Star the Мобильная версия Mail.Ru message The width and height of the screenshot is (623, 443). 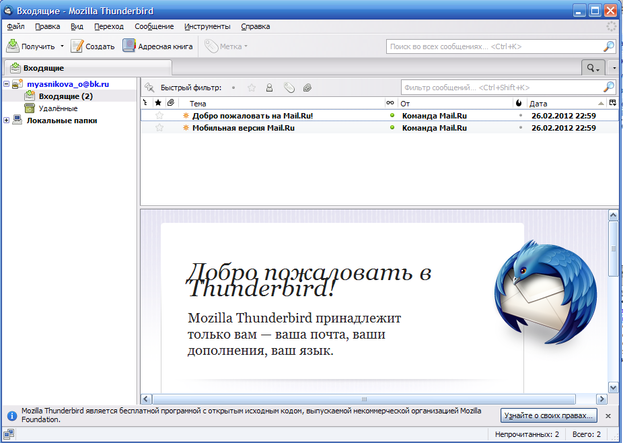coord(159,129)
